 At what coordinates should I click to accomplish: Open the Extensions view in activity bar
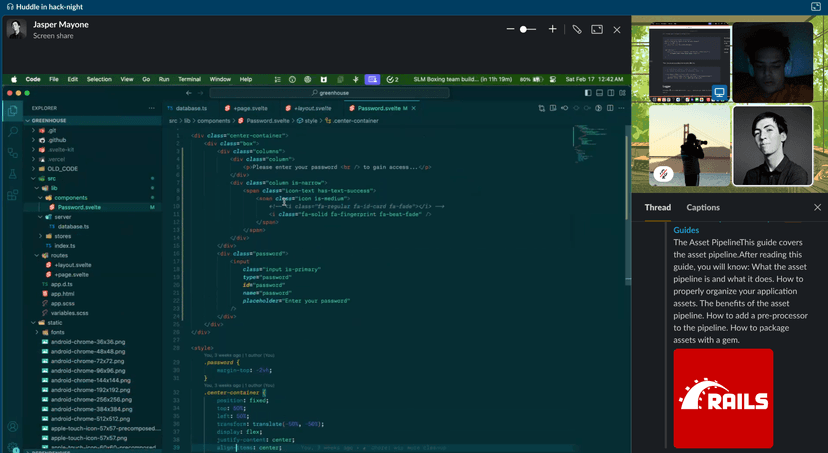13,196
